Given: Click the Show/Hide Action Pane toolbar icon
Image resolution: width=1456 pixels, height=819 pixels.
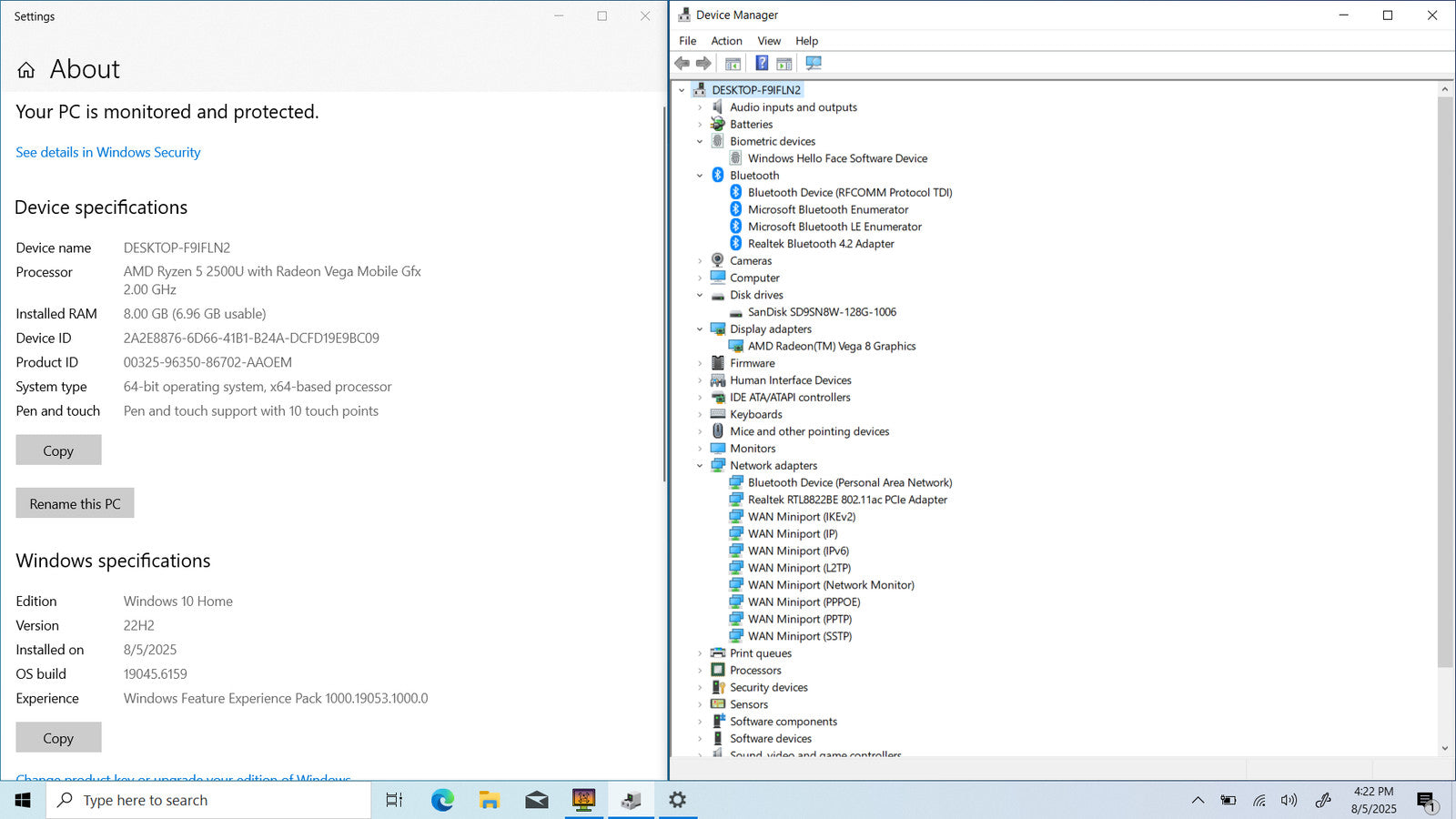Looking at the screenshot, I should point(784,63).
